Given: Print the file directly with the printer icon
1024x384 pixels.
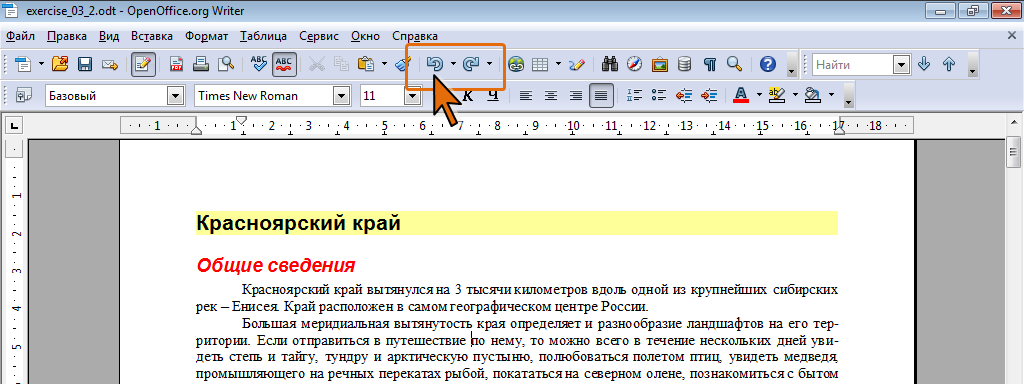Looking at the screenshot, I should (201, 64).
